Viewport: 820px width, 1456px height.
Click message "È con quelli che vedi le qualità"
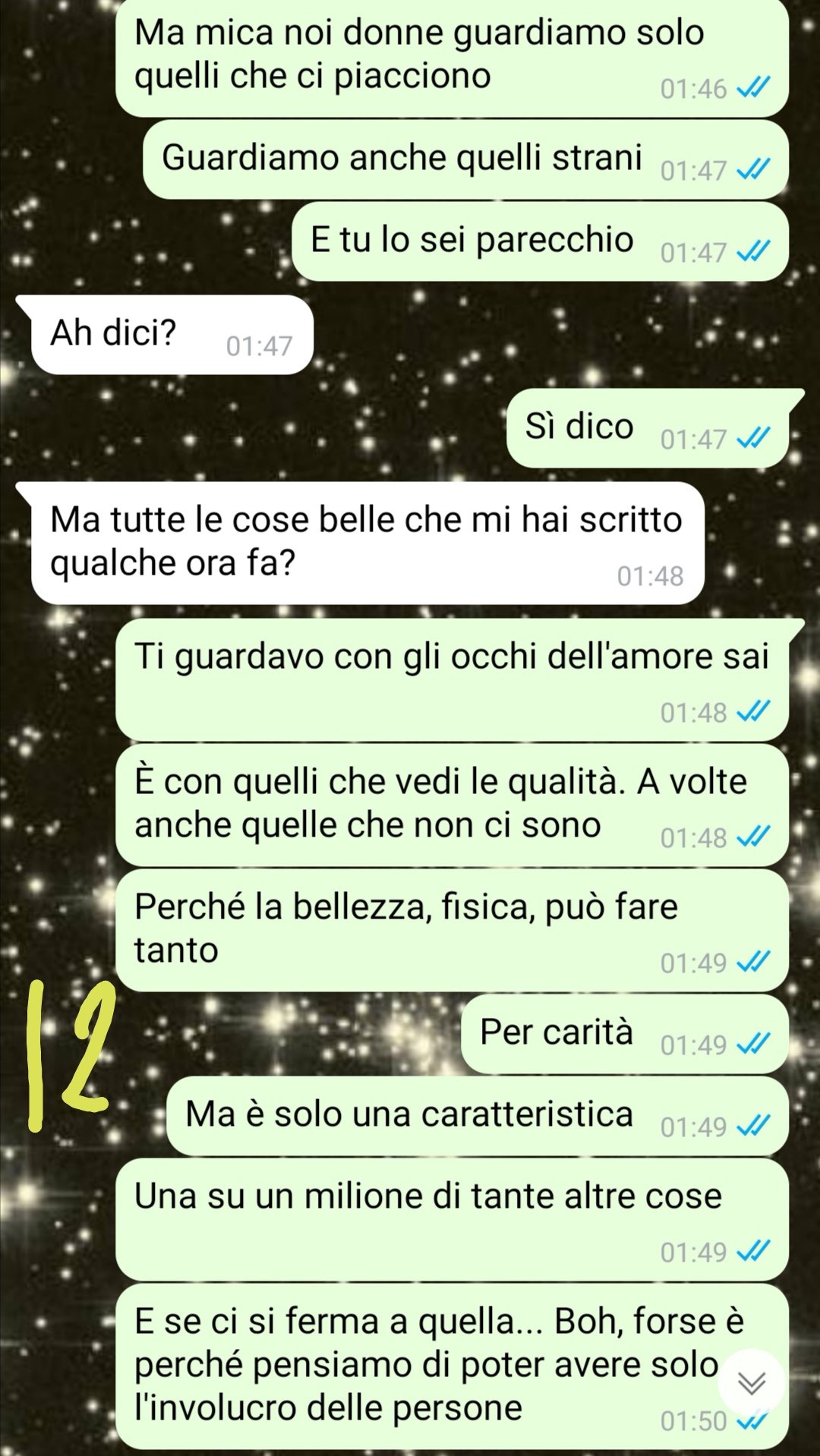point(453,805)
